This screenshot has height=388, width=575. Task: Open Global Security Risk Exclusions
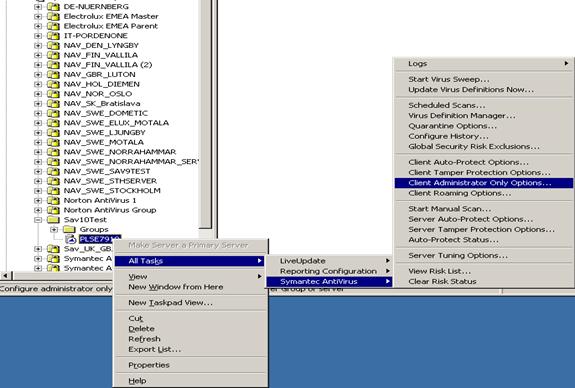(x=484, y=146)
